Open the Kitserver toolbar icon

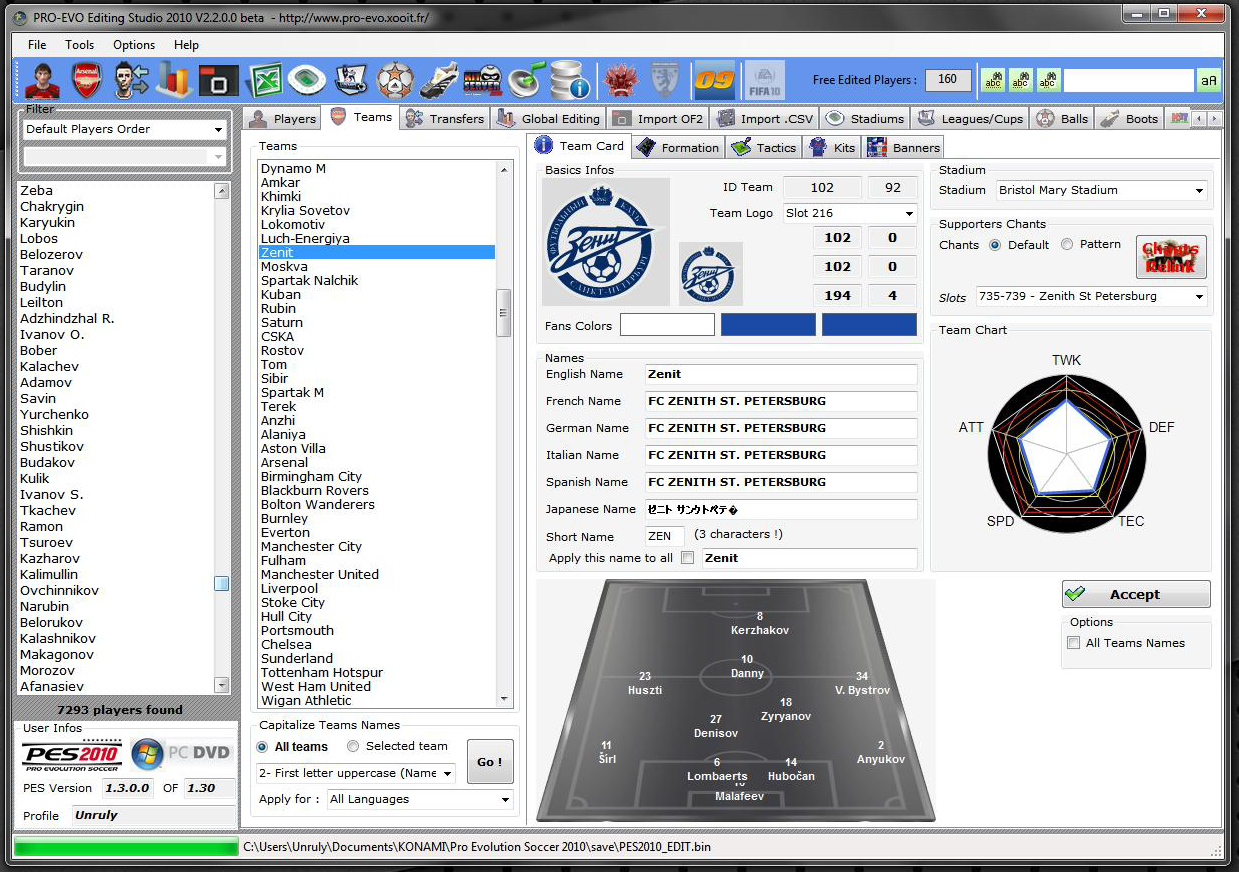(x=482, y=80)
